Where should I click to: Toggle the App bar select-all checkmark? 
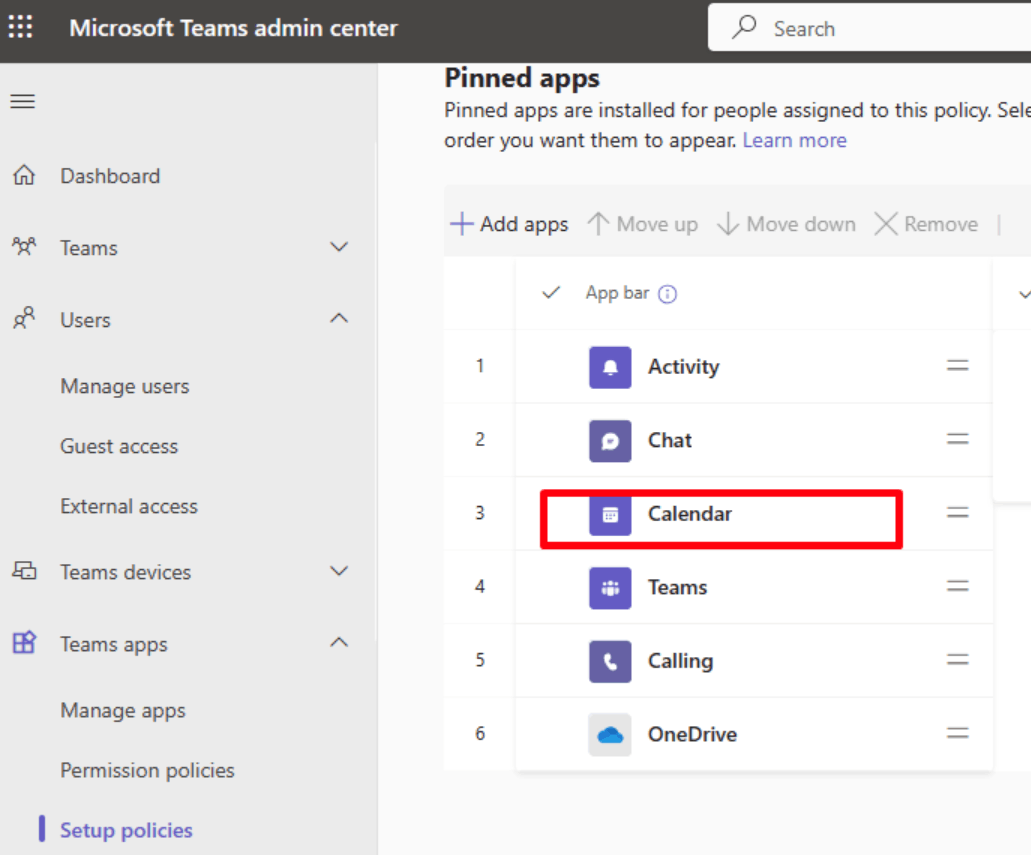point(550,293)
